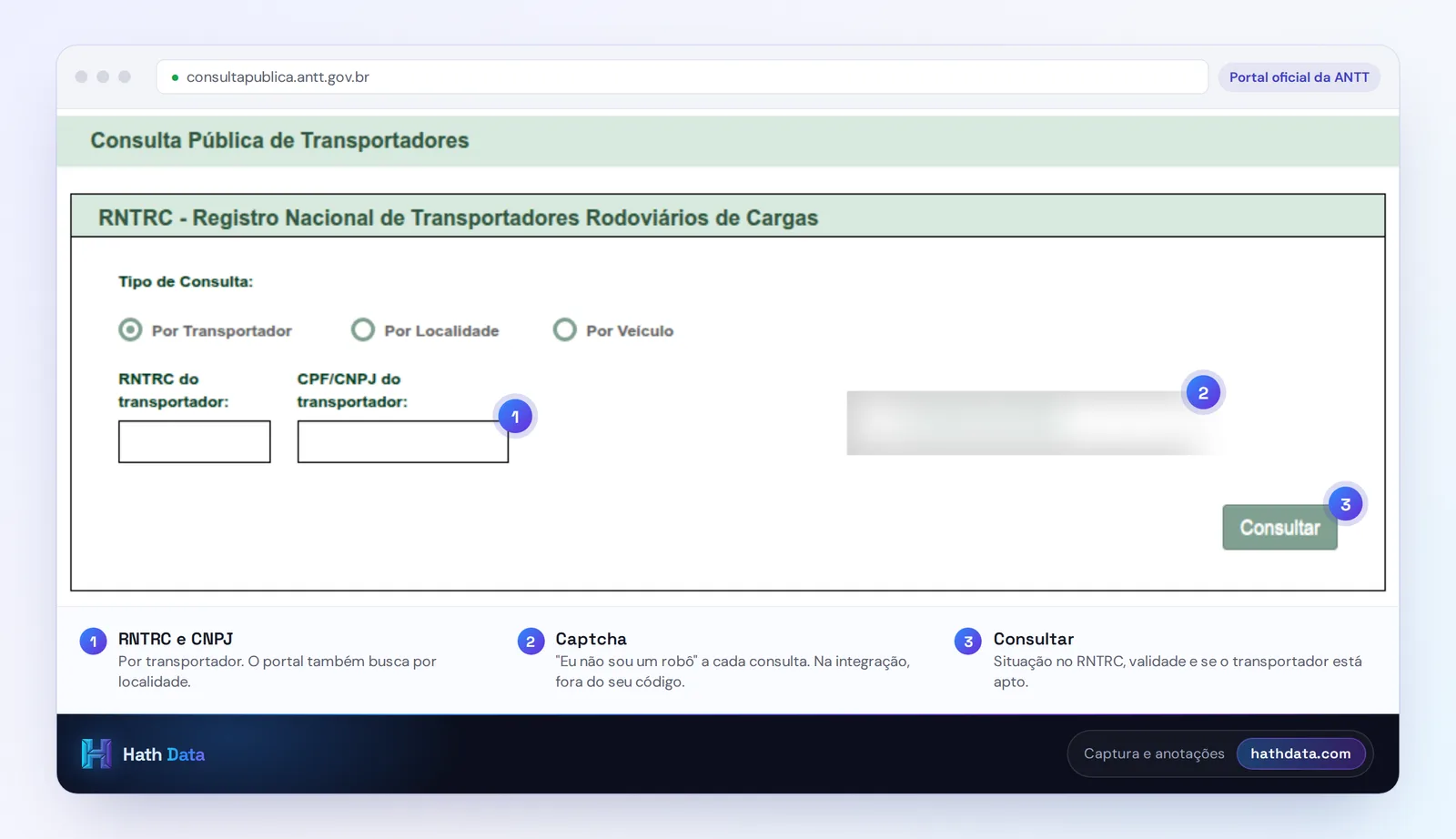Select the Por Localidade radio option
Screen dimensions: 1456x839
pos(363,329)
